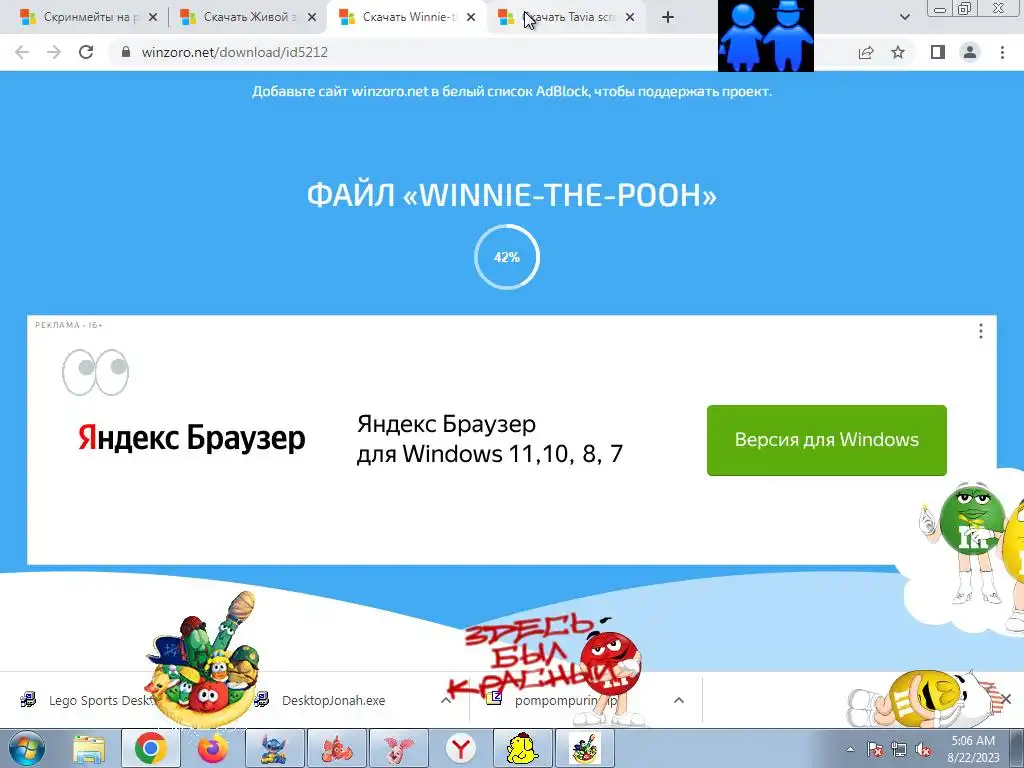Open the browser side panel

tap(938, 52)
